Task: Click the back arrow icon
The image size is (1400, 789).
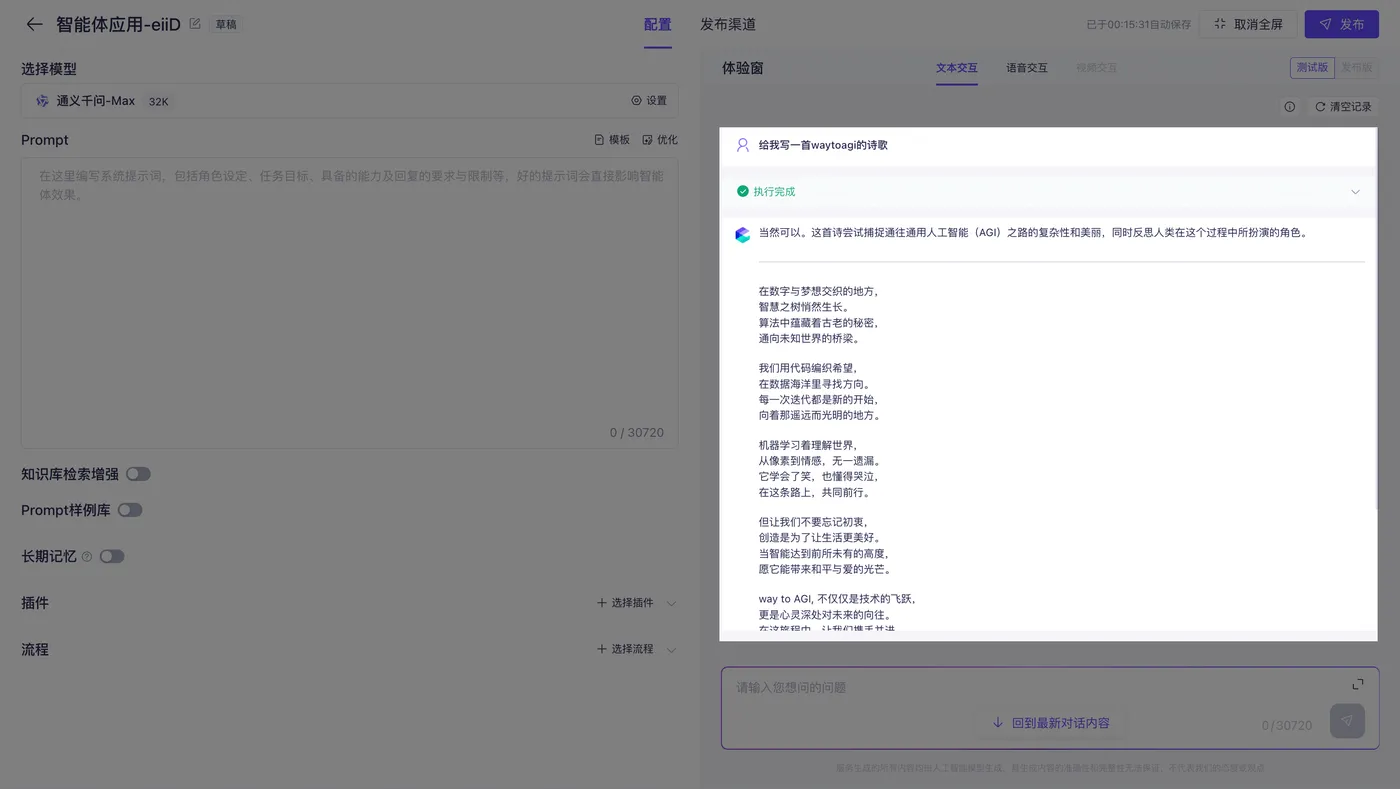Action: (x=34, y=24)
